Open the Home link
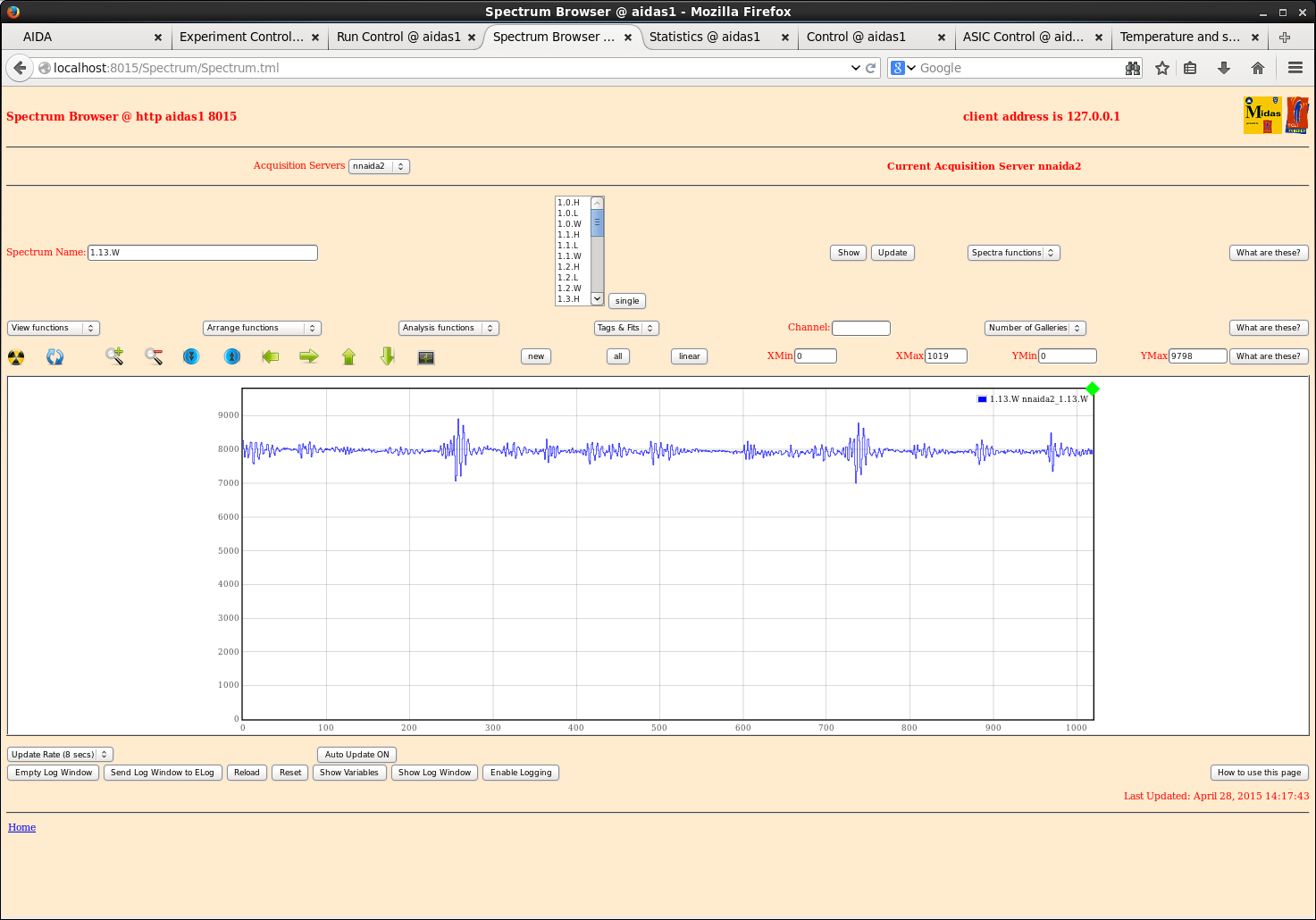Screen dimensions: 1316x920 coord(22,827)
